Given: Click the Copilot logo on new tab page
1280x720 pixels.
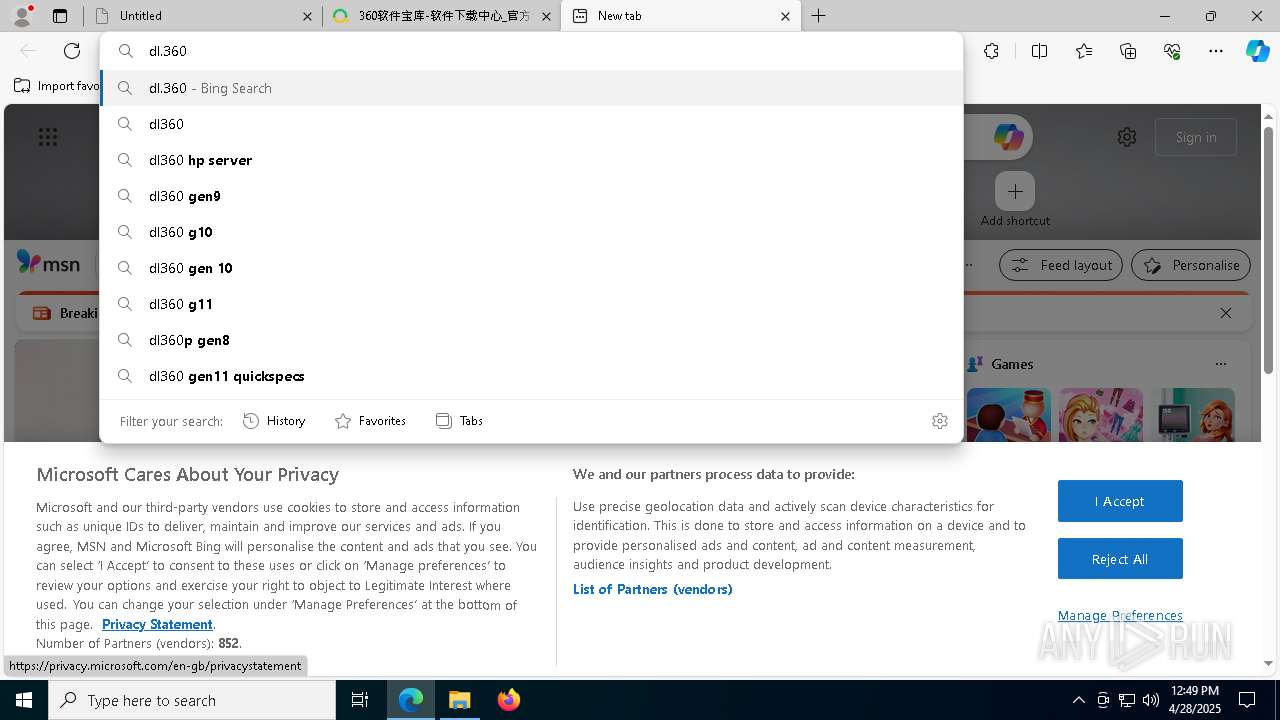Looking at the screenshot, I should tap(1008, 137).
